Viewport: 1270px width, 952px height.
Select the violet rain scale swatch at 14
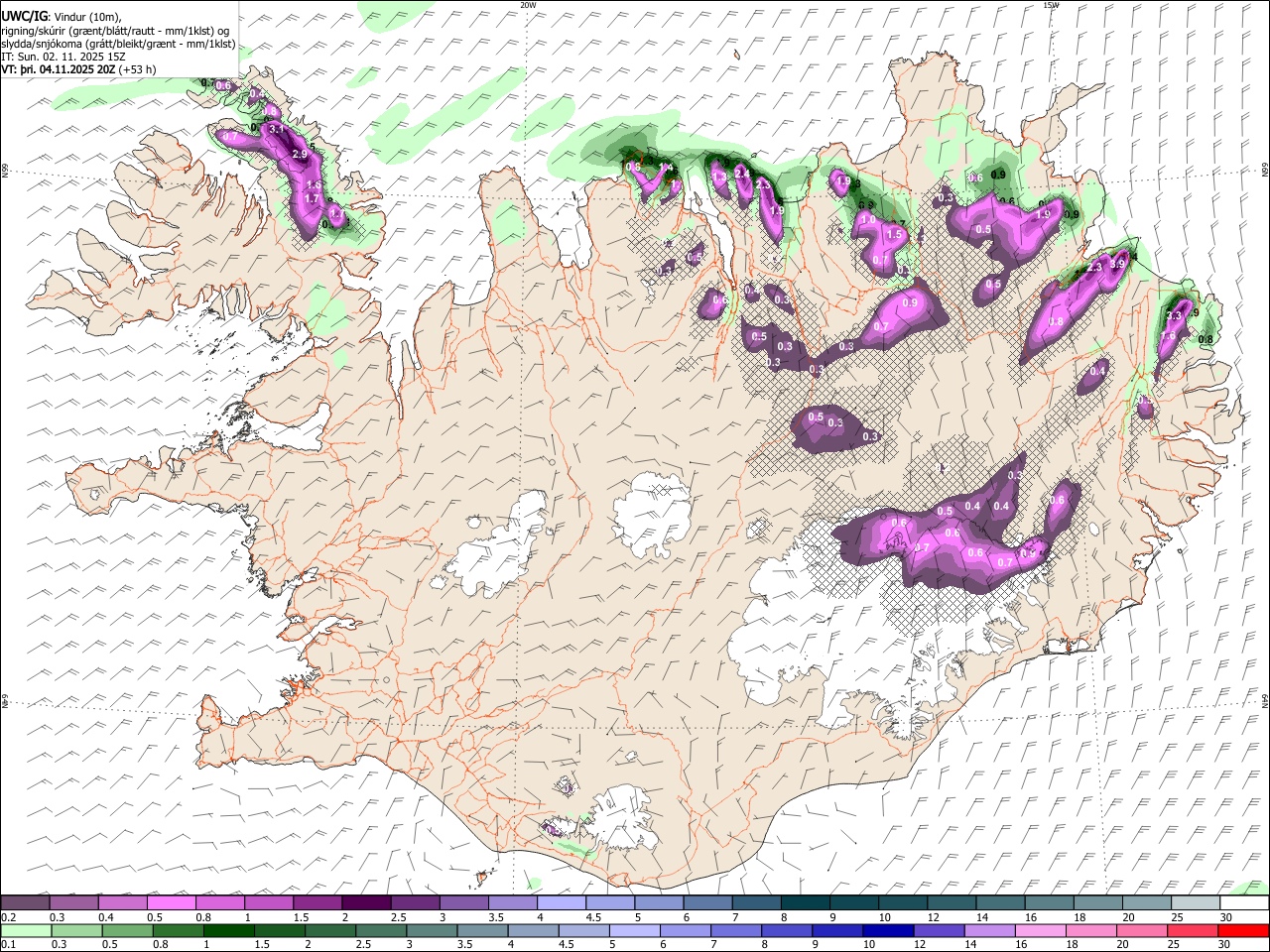[989, 930]
